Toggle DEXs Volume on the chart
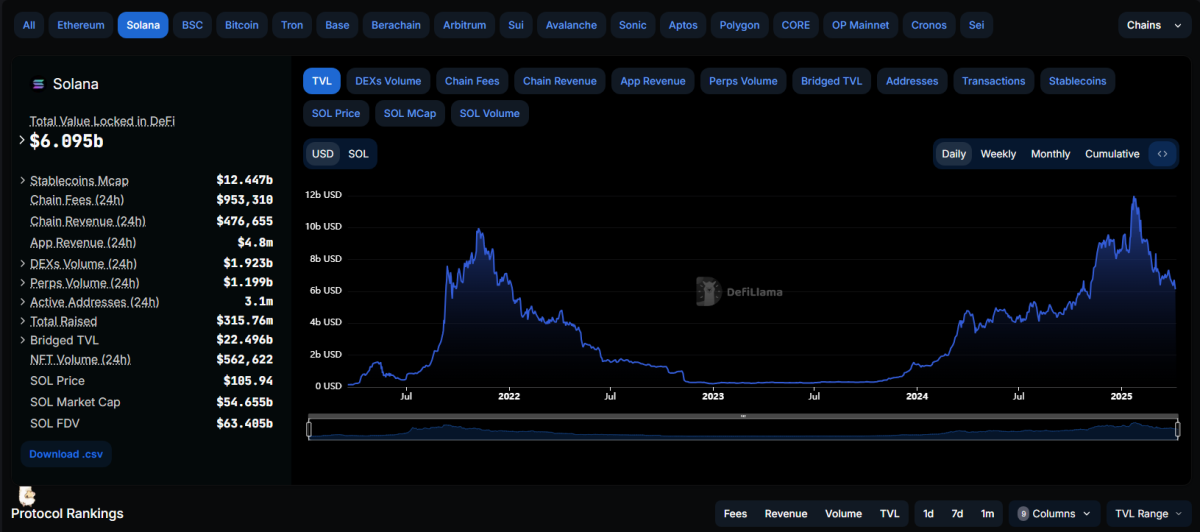The image size is (1200, 532). click(388, 81)
